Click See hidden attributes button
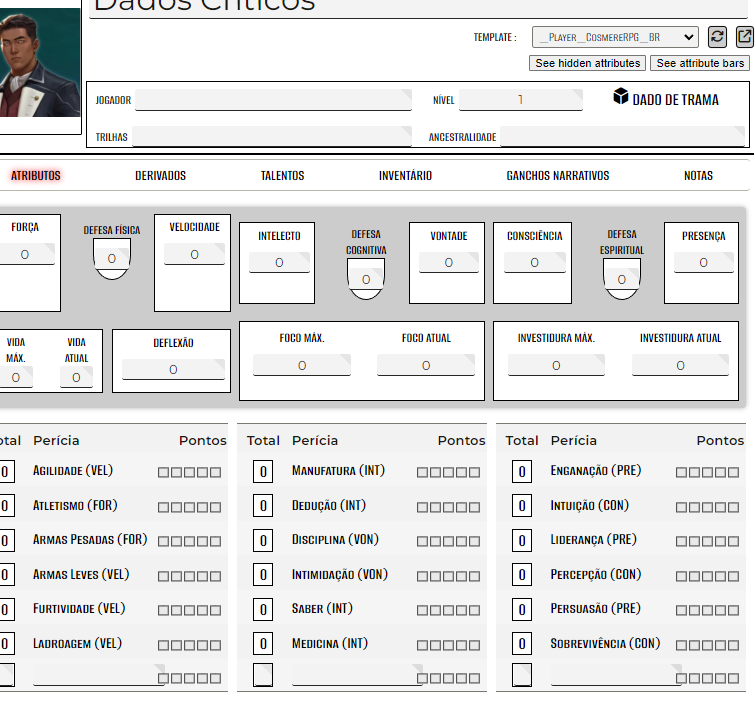The width and height of the screenshot is (756, 728). 587,63
